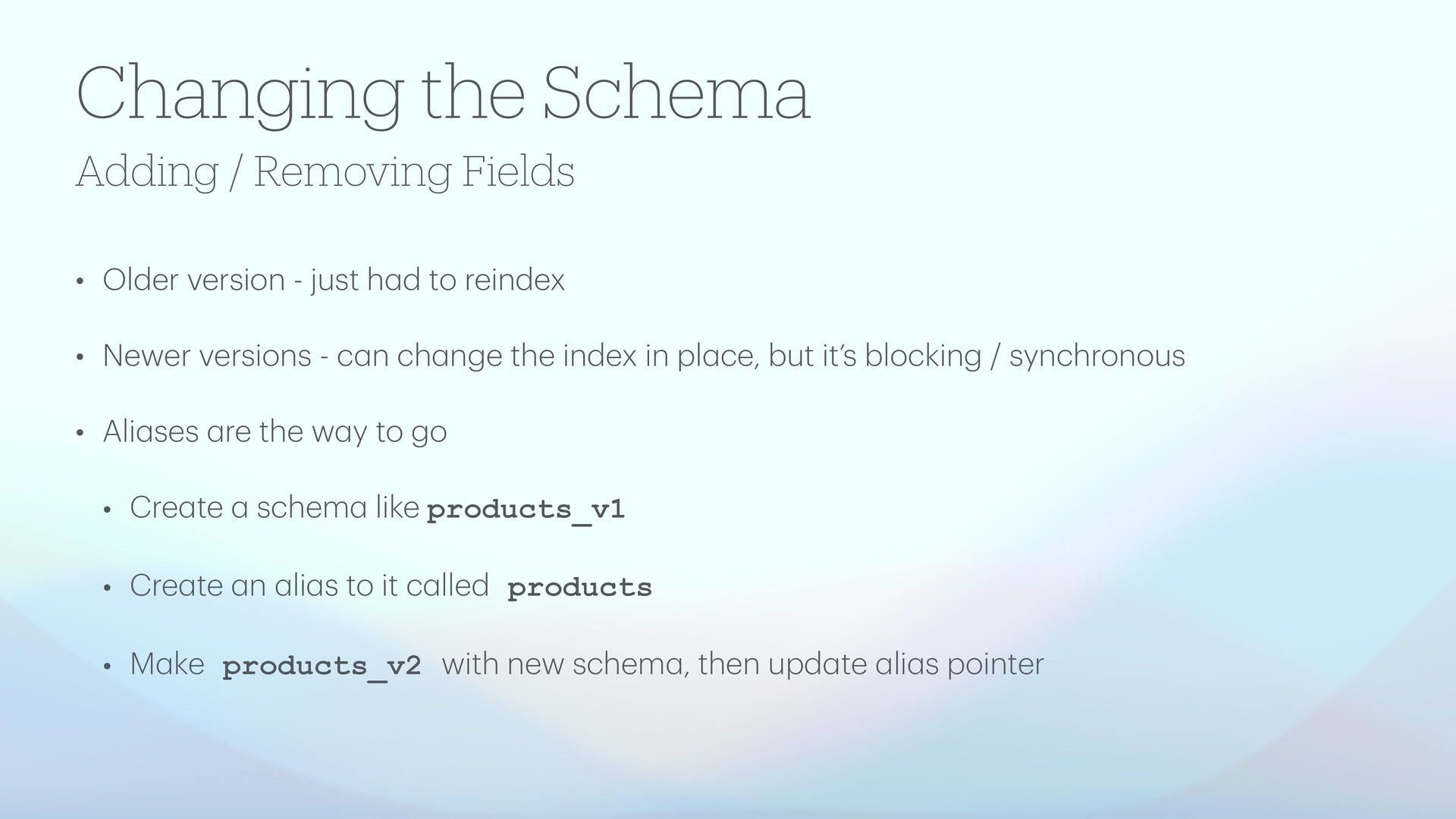
Task: Click the 'Create a schema like' text
Action: (274, 507)
